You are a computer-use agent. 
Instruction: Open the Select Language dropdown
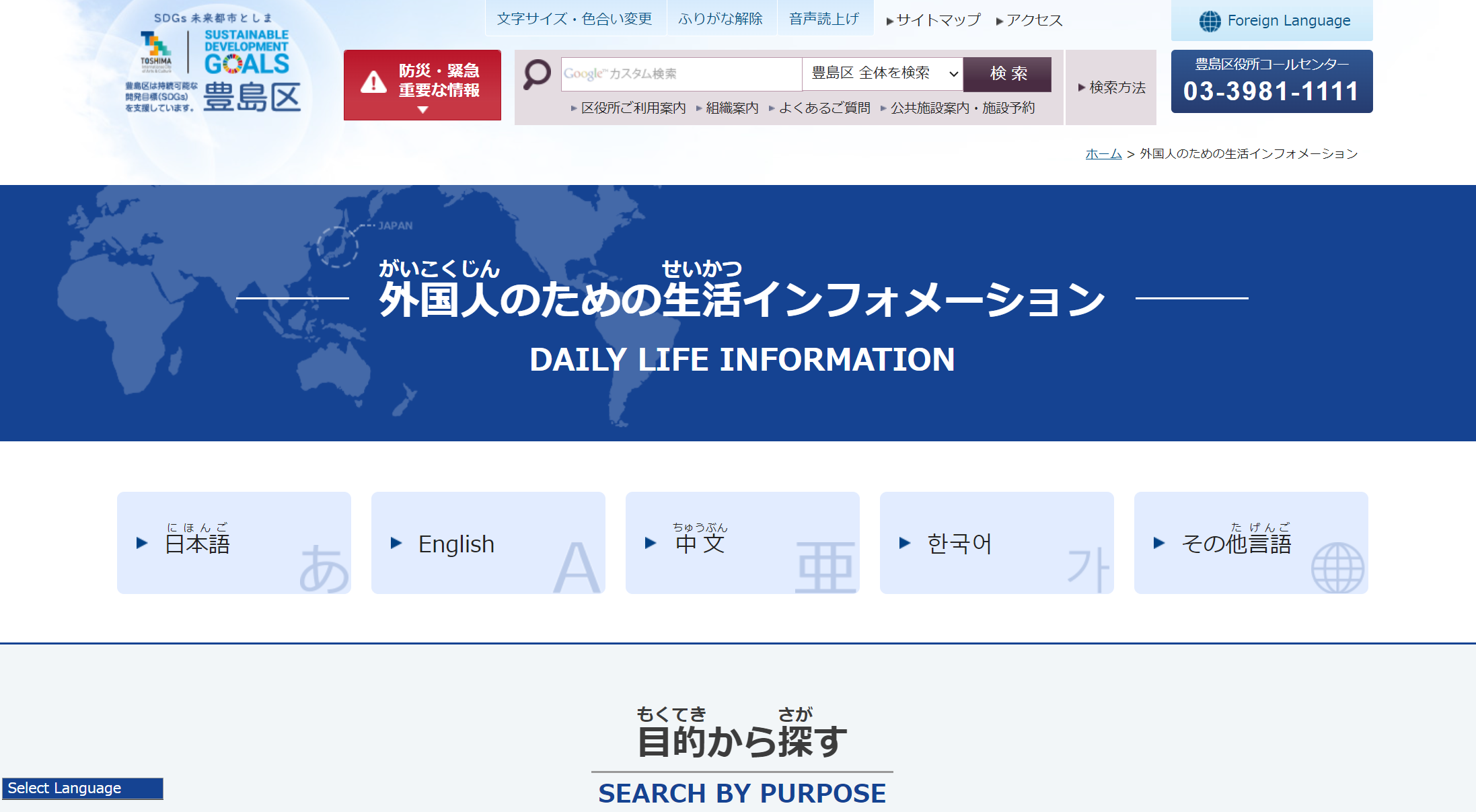[x=82, y=788]
